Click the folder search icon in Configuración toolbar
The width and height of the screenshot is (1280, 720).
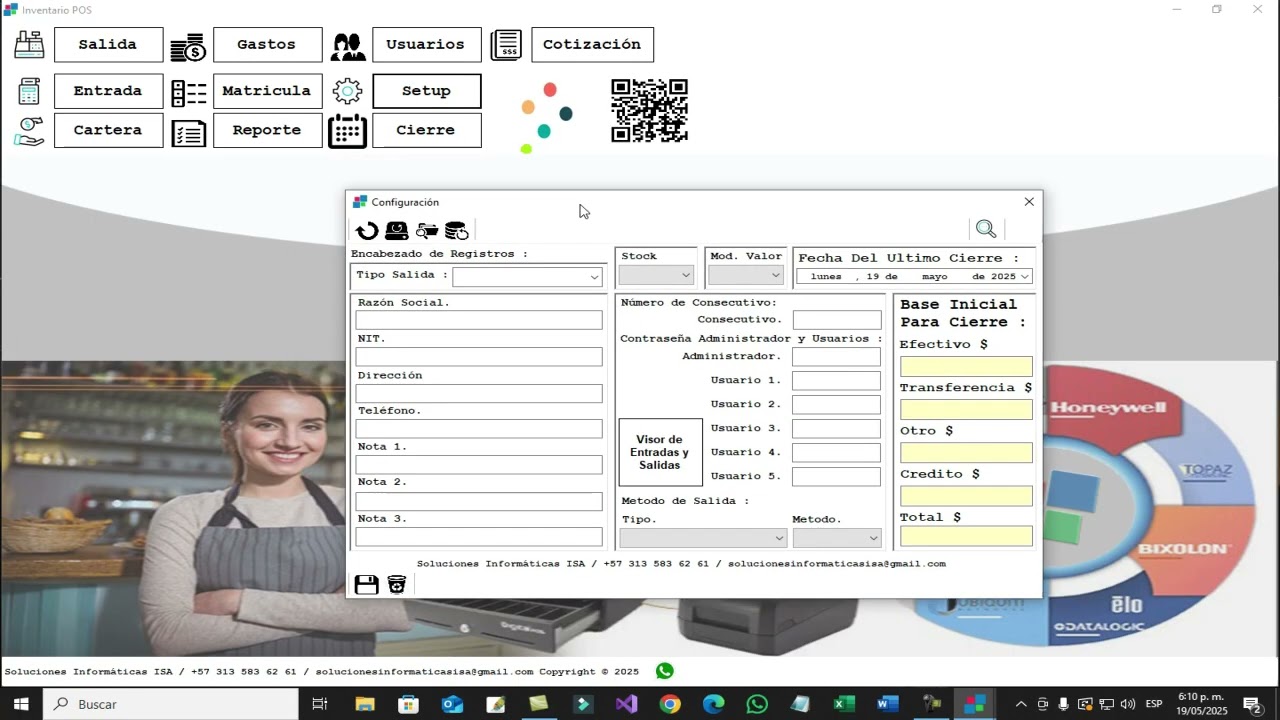(427, 231)
